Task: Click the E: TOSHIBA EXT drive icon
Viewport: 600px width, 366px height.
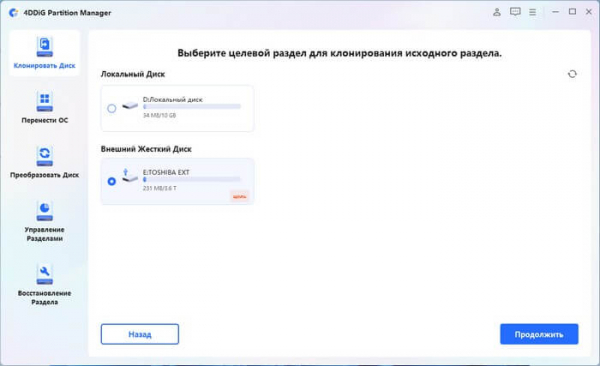Action: pos(130,176)
